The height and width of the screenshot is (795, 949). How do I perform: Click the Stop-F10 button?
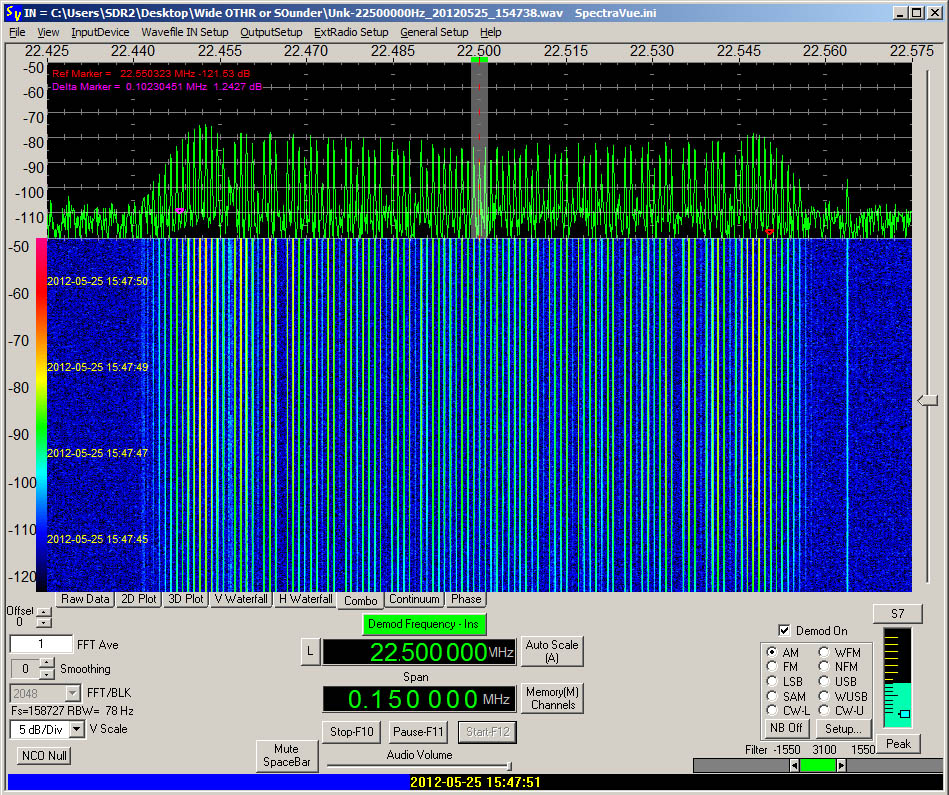click(352, 731)
